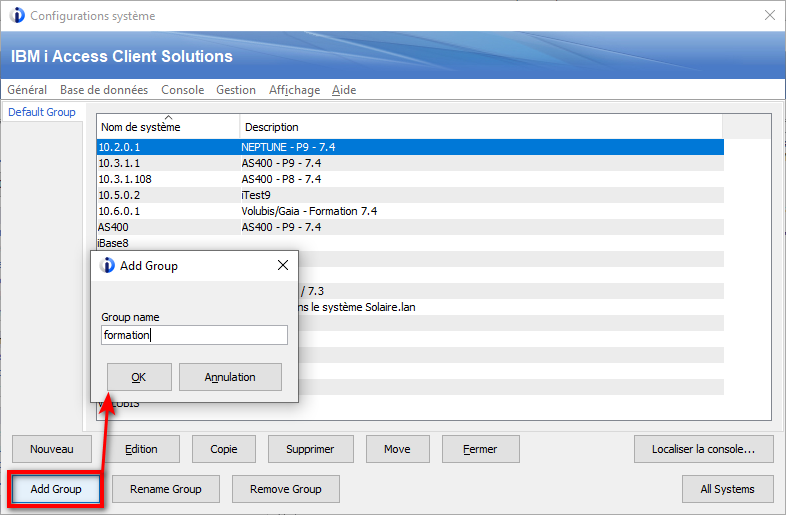Click the All Systems button
786x515 pixels.
[x=727, y=489]
